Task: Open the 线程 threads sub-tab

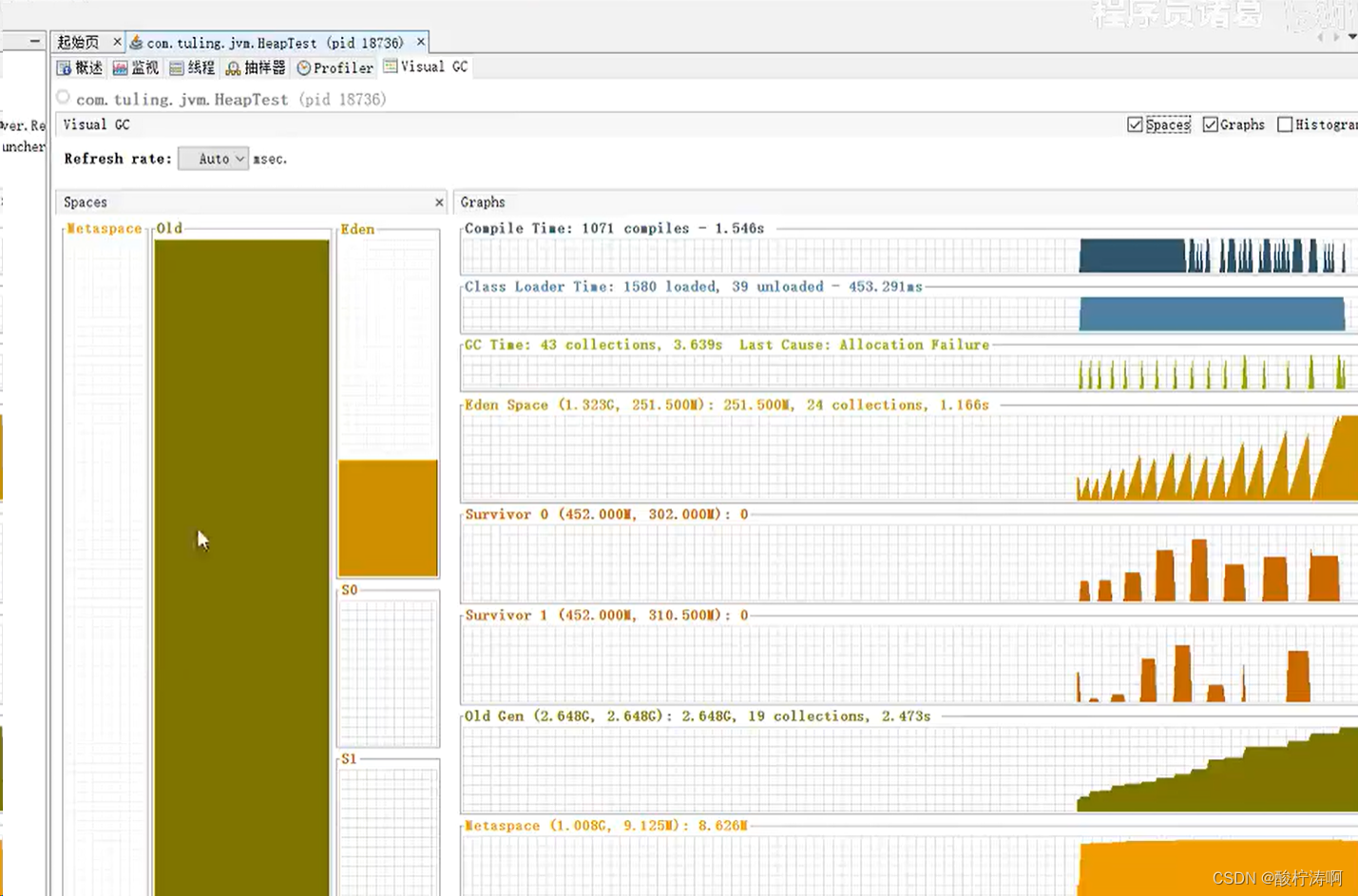Action: tap(192, 67)
